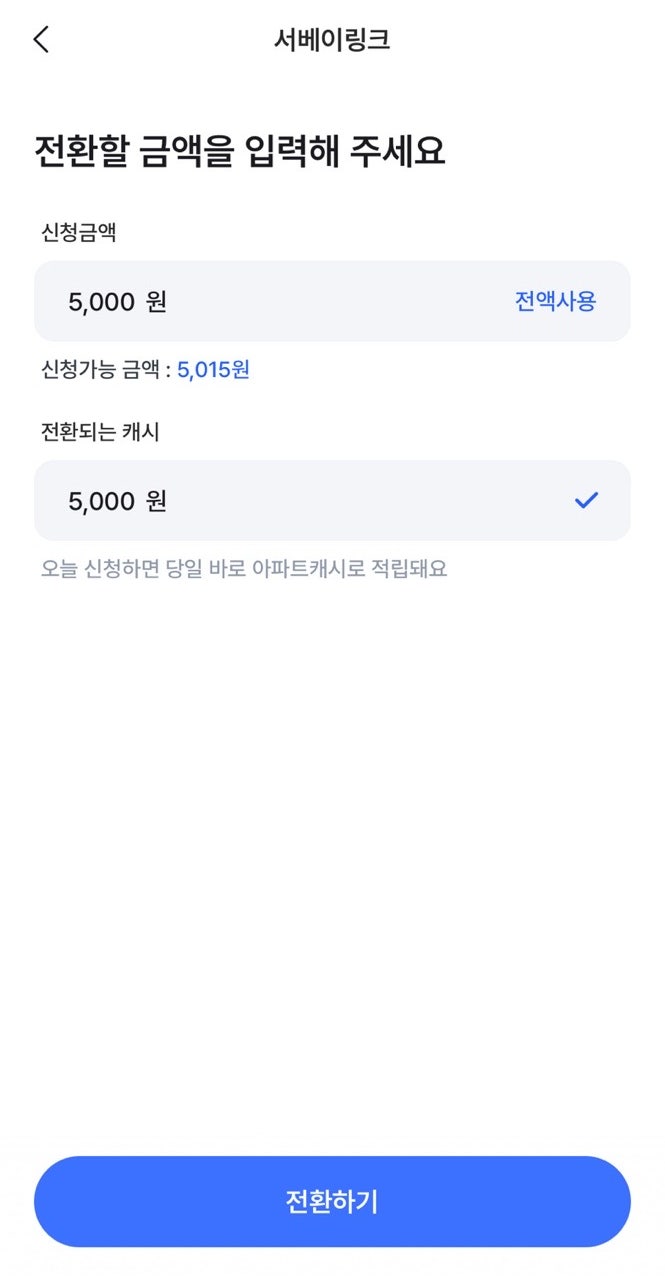Screen dimensions: 665x1279
Task: Click the 원 unit in 신청금액 field
Action: click(156, 301)
